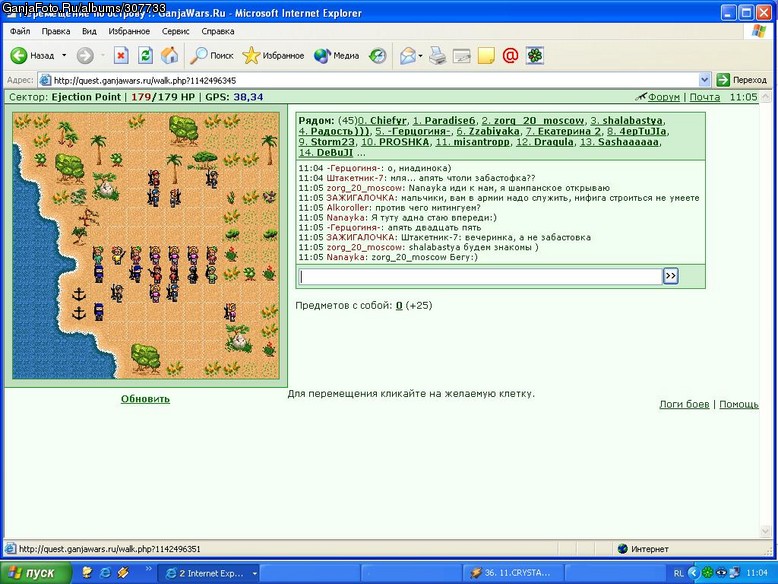Open player 2. zorg_20_moscow link
The image size is (778, 584).
[533, 121]
